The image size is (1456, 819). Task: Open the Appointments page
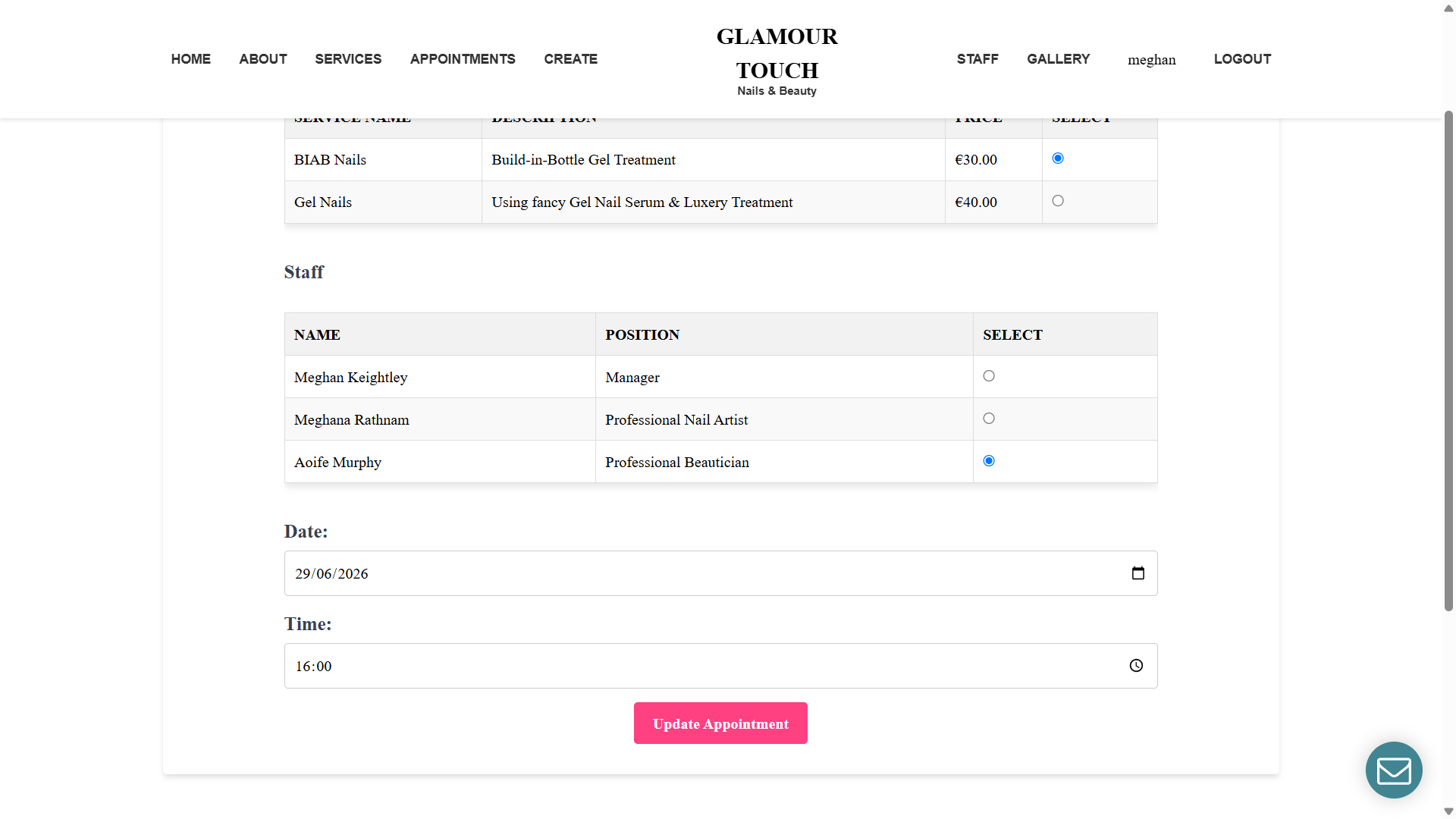pos(463,59)
